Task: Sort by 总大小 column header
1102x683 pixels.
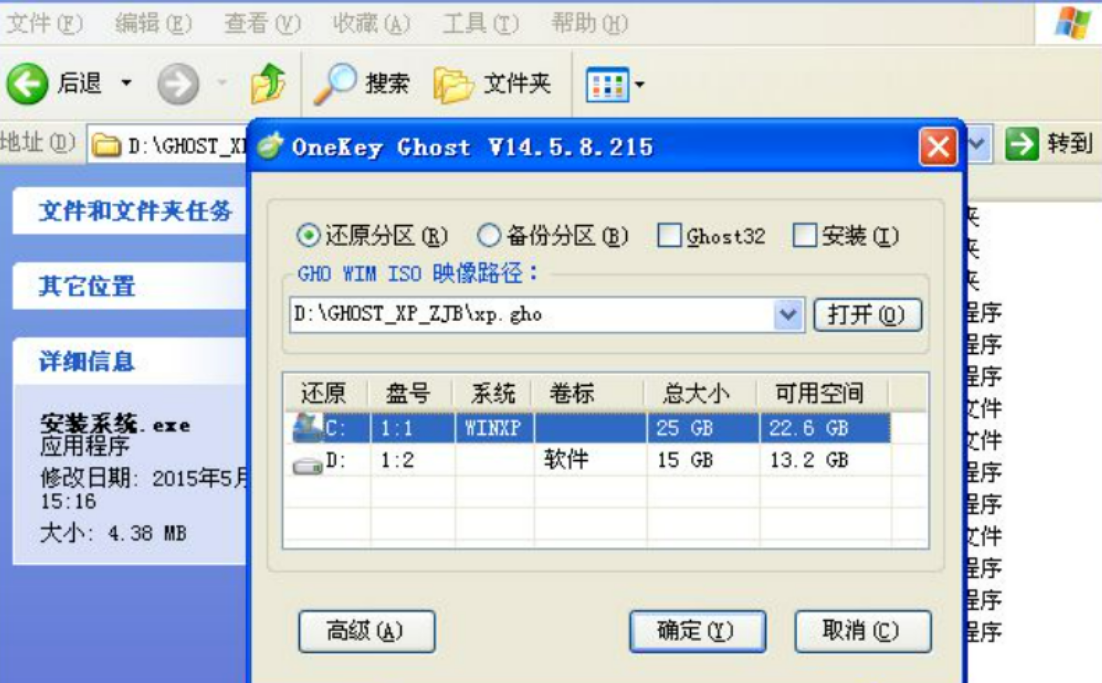Action: click(702, 392)
